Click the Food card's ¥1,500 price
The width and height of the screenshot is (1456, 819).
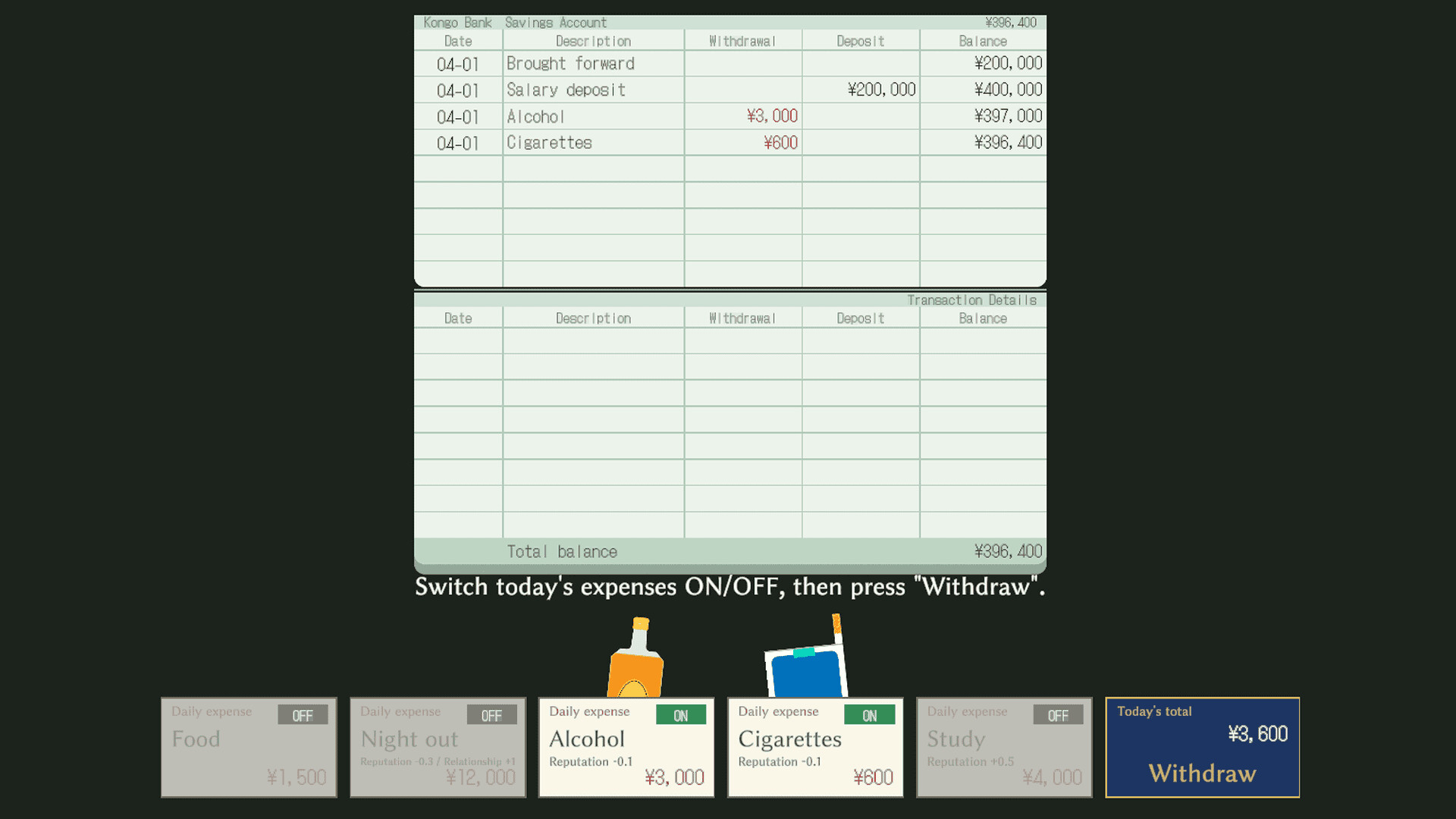(296, 777)
